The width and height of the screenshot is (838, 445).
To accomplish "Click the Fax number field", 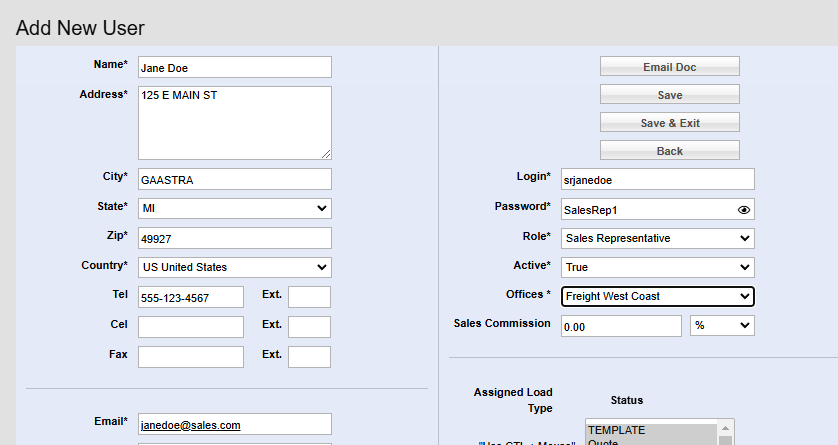I will (x=190, y=357).
